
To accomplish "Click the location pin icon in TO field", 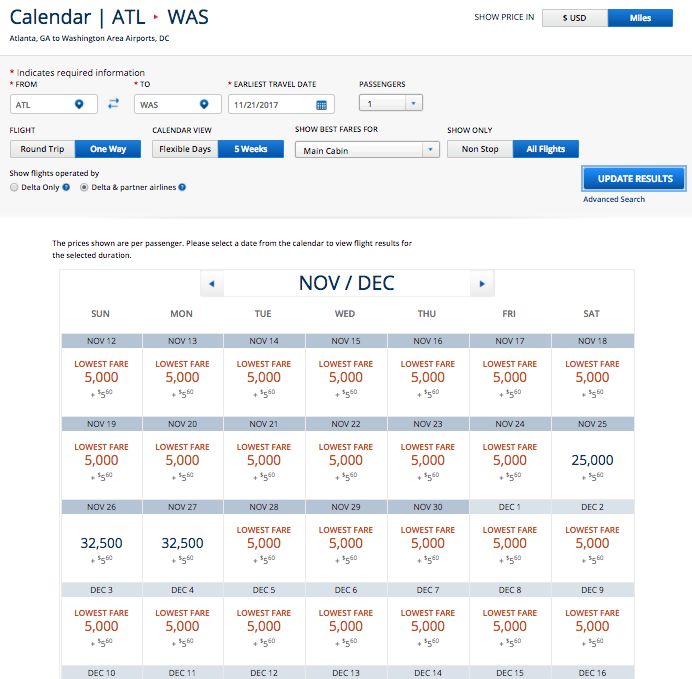I will coord(204,104).
